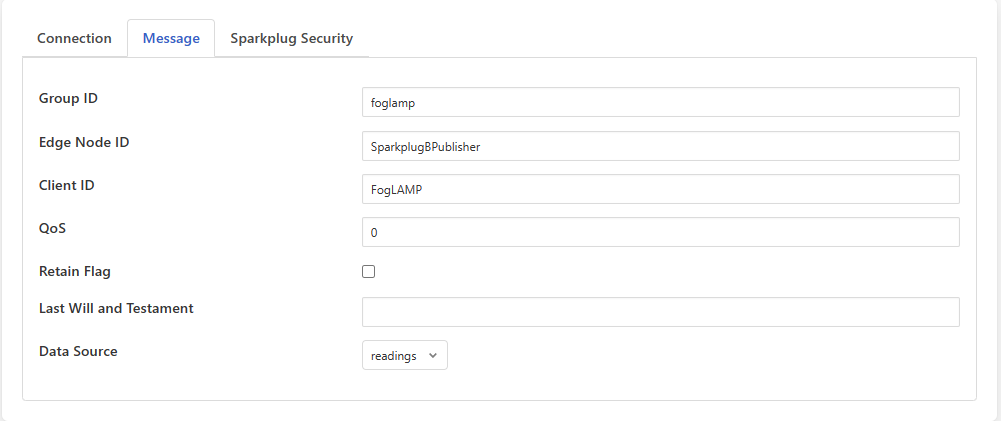Select the QoS input box
Image resolution: width=1001 pixels, height=421 pixels.
pos(660,232)
